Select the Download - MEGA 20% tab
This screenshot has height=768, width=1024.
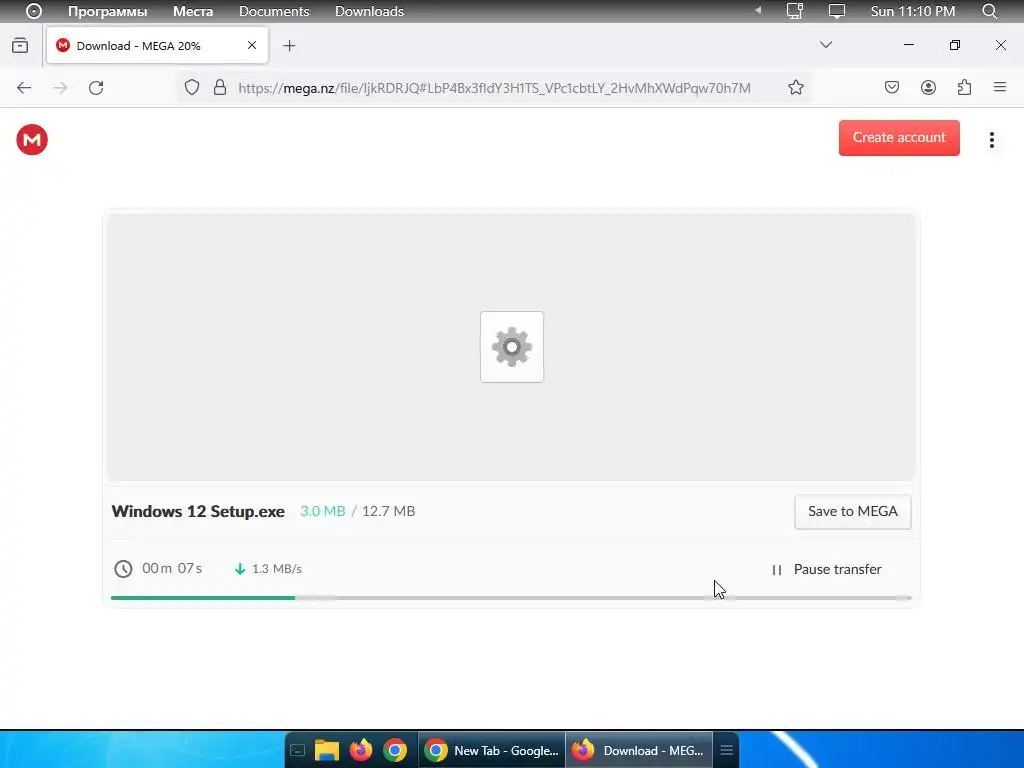pyautogui.click(x=157, y=46)
